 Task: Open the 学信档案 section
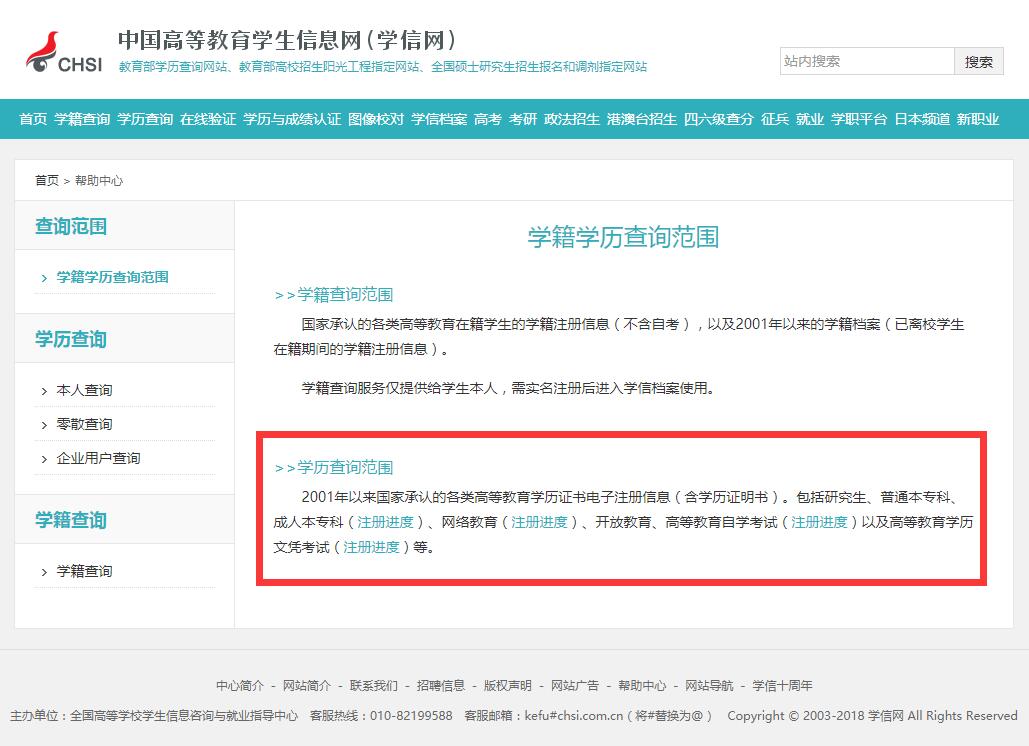[x=438, y=119]
